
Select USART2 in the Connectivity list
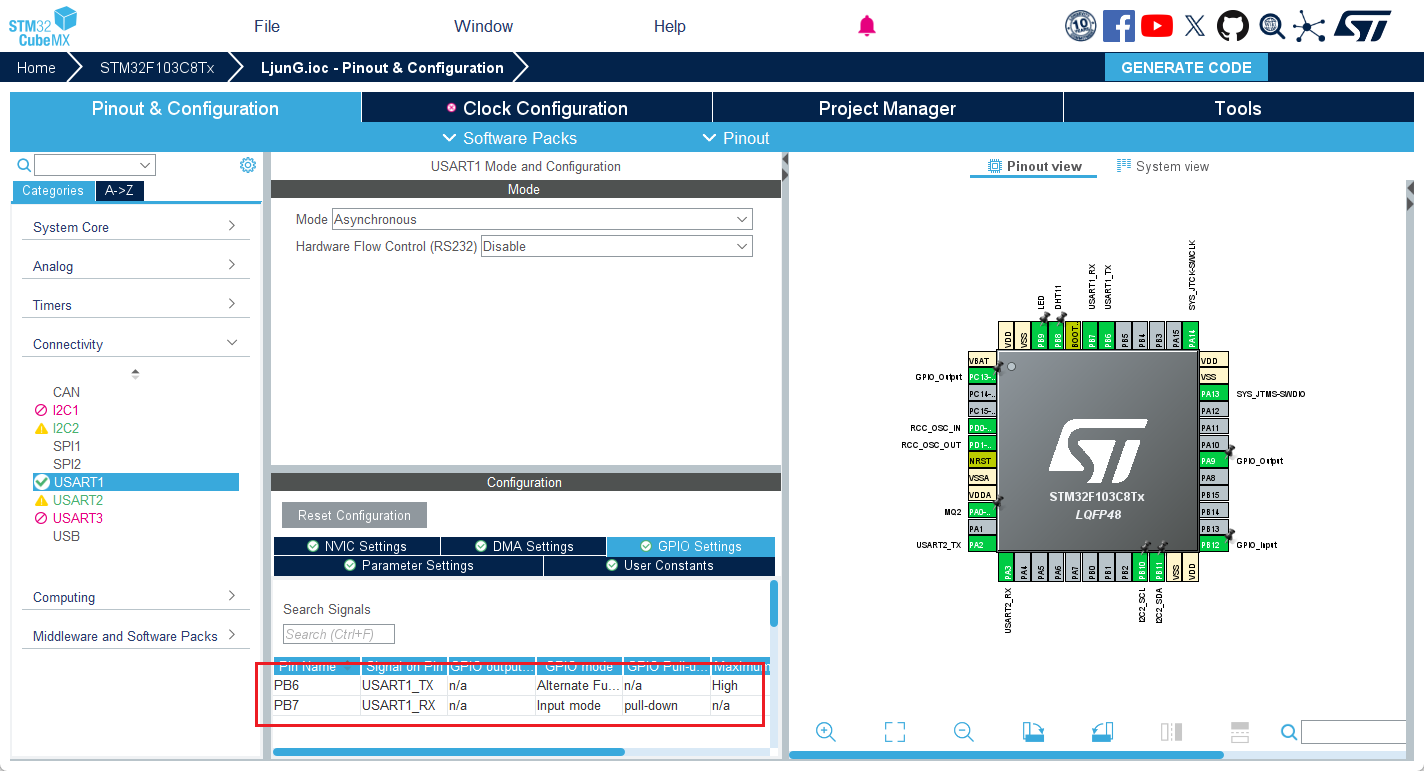pyautogui.click(x=78, y=500)
